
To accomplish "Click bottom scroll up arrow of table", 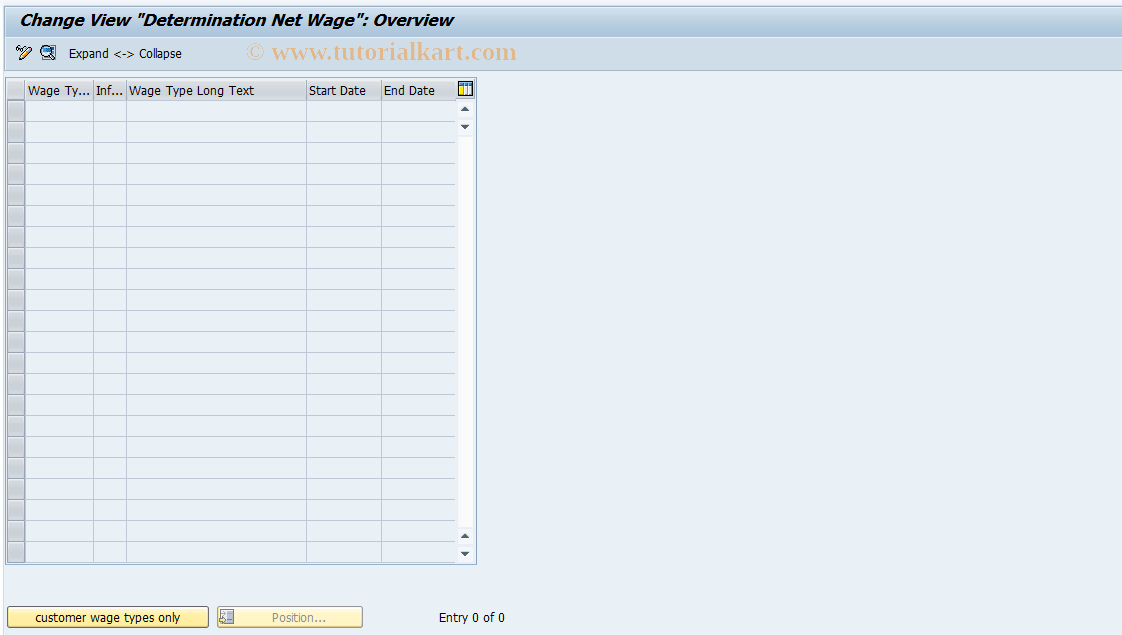I will [x=465, y=536].
